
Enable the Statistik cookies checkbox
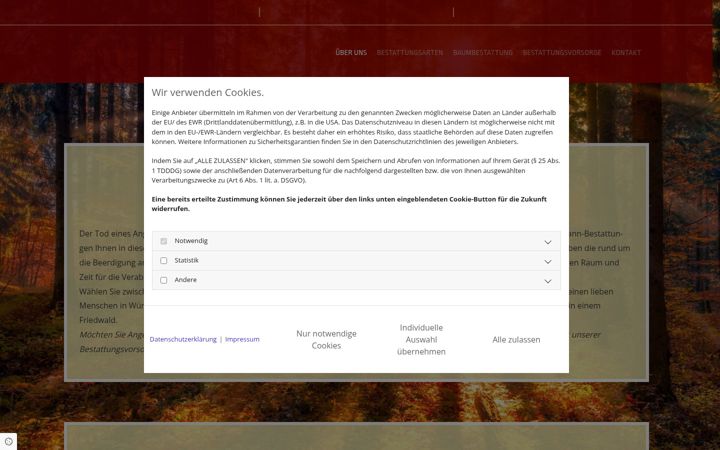163,260
